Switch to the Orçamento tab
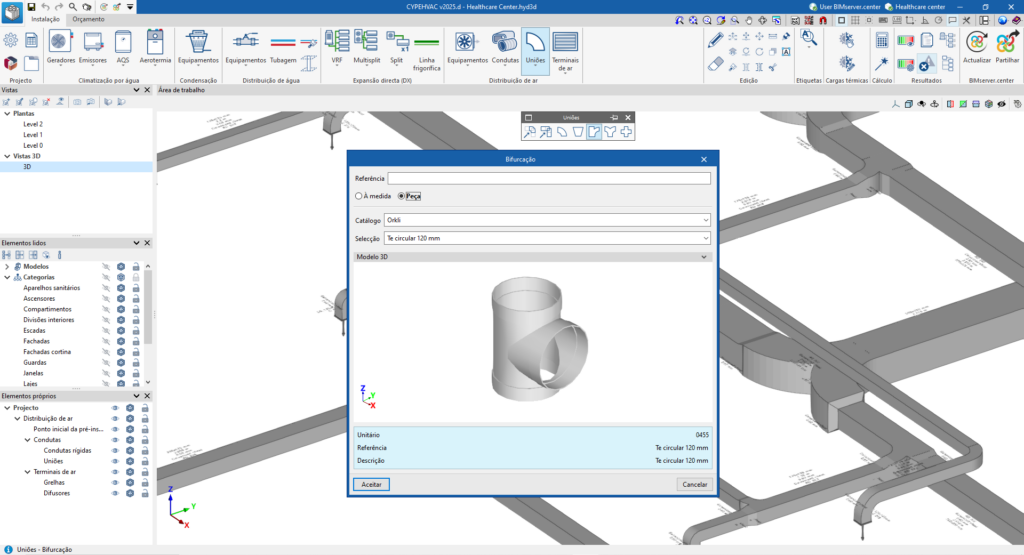1024x555 pixels. pos(88,19)
